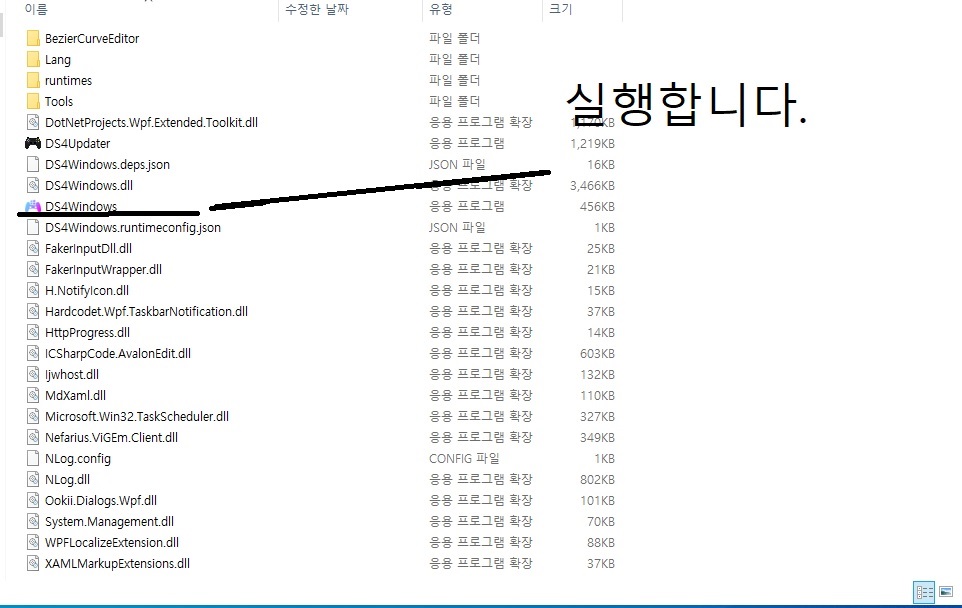Screen dimensions: 962x608
Task: Select Nefarius.ViGEm.Client.dll file name
Action: point(111,437)
